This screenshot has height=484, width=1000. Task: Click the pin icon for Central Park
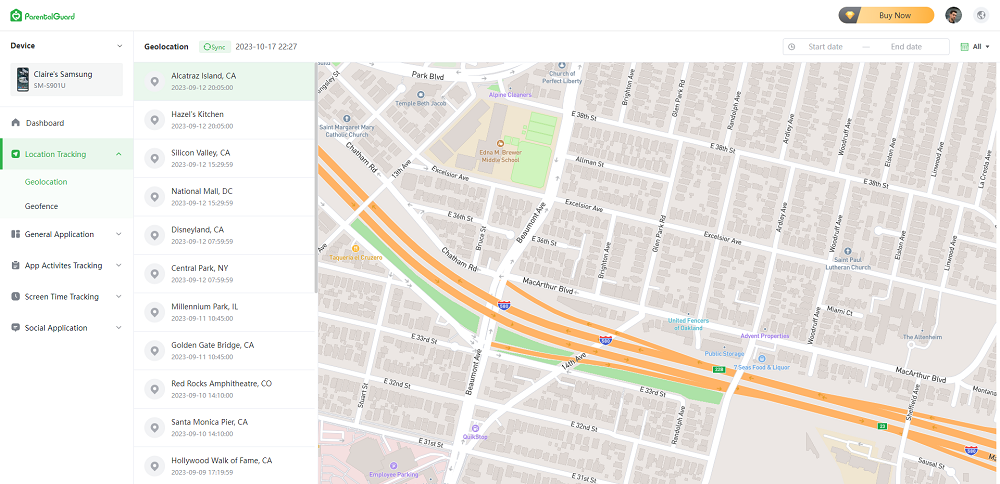pyautogui.click(x=154, y=274)
